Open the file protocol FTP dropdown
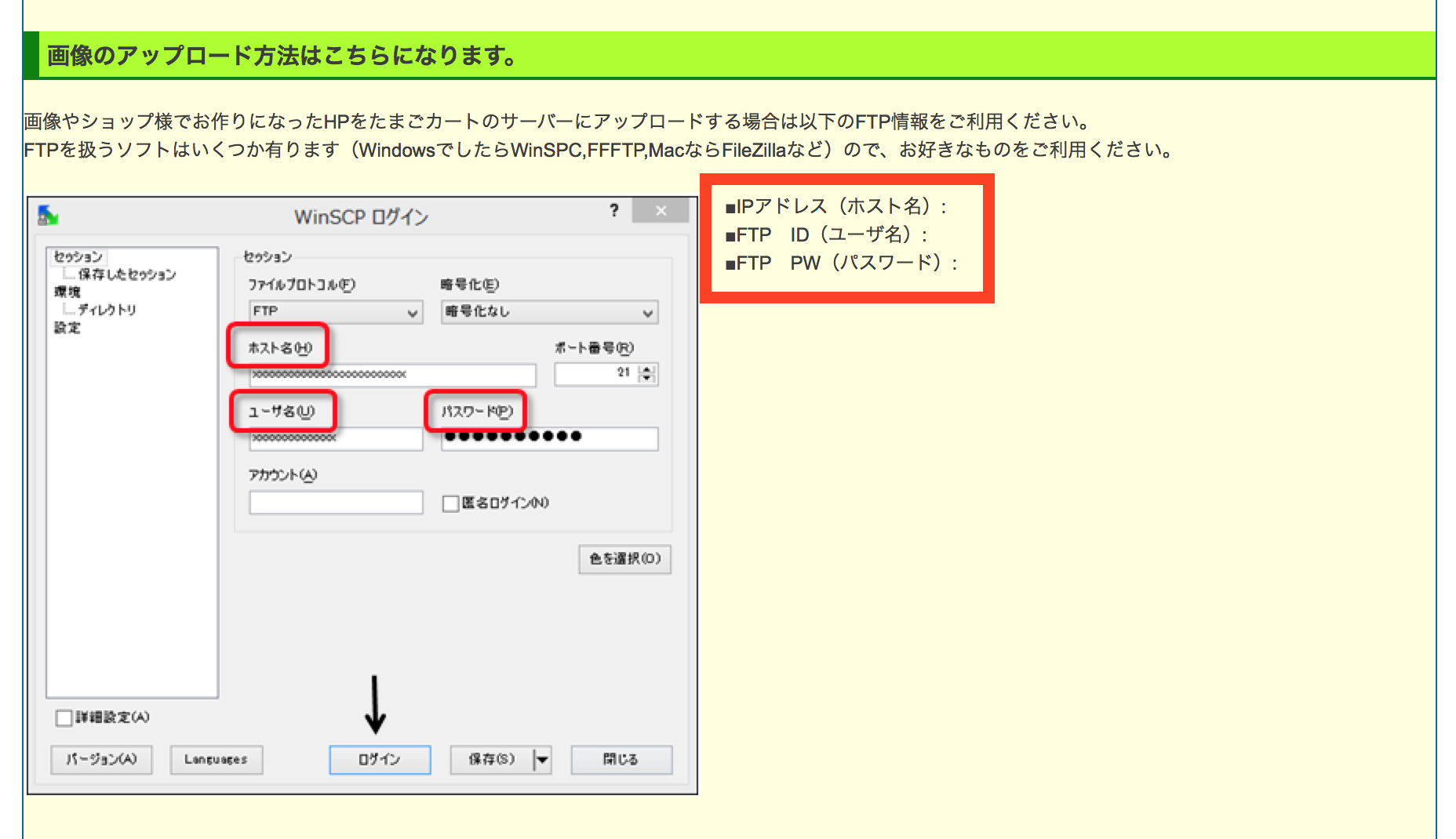Viewport: 1456px width, 839px height. 336,312
